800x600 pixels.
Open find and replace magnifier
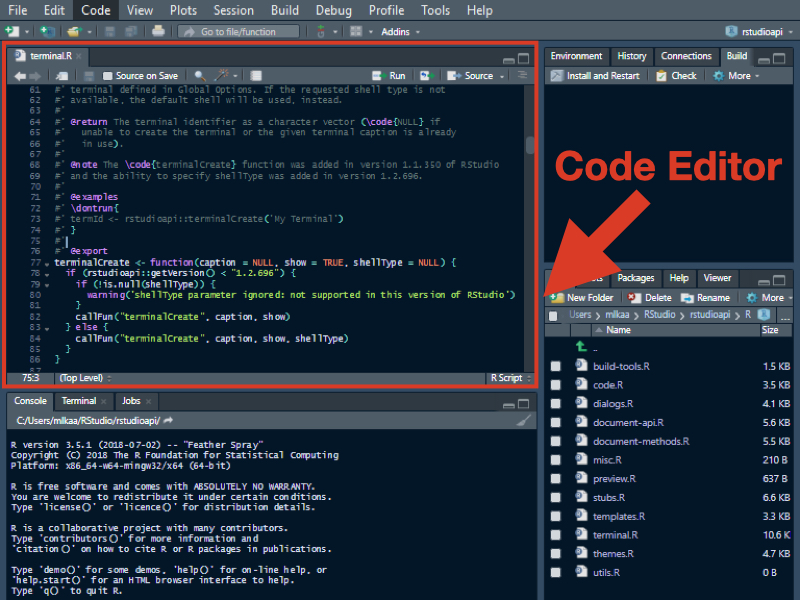[200, 76]
